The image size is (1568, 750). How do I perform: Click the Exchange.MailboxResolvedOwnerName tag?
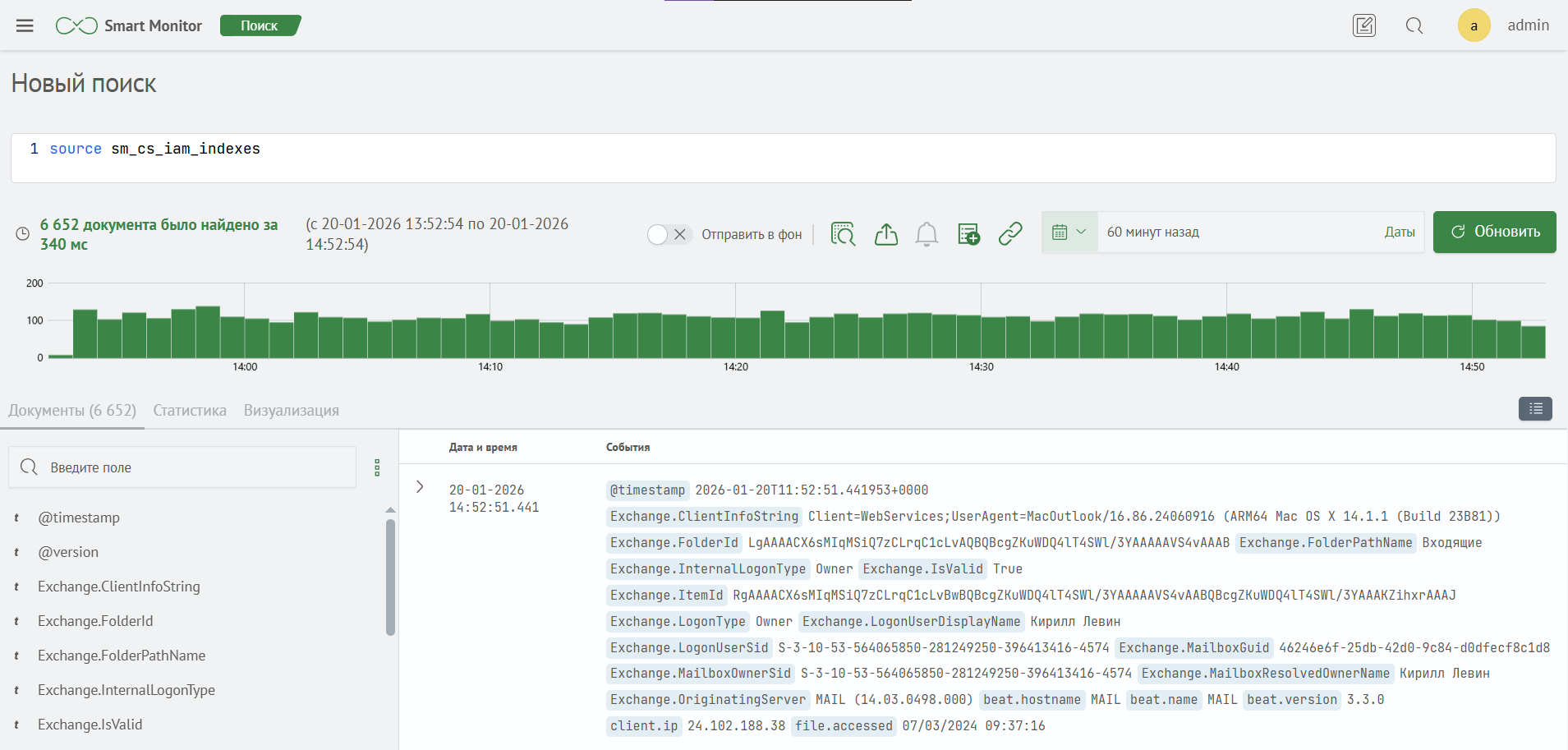[1266, 674]
